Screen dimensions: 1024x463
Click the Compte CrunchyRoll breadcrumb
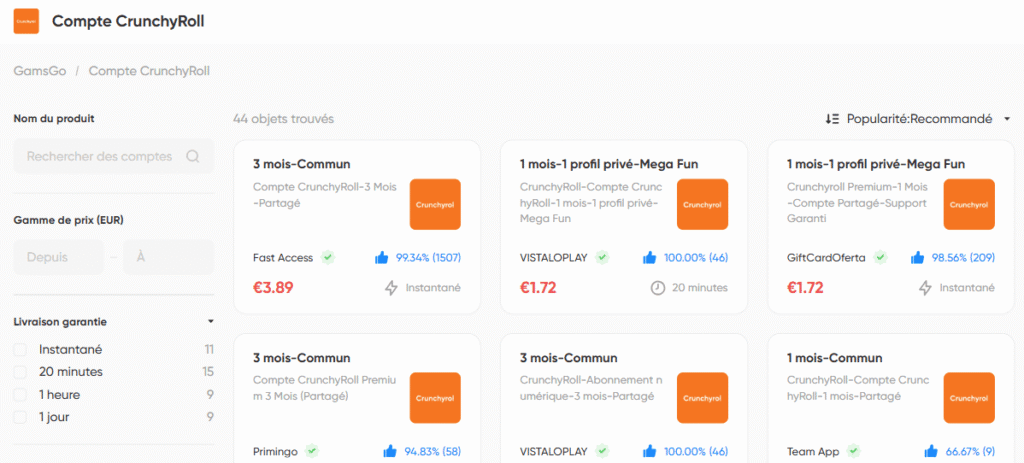point(149,71)
